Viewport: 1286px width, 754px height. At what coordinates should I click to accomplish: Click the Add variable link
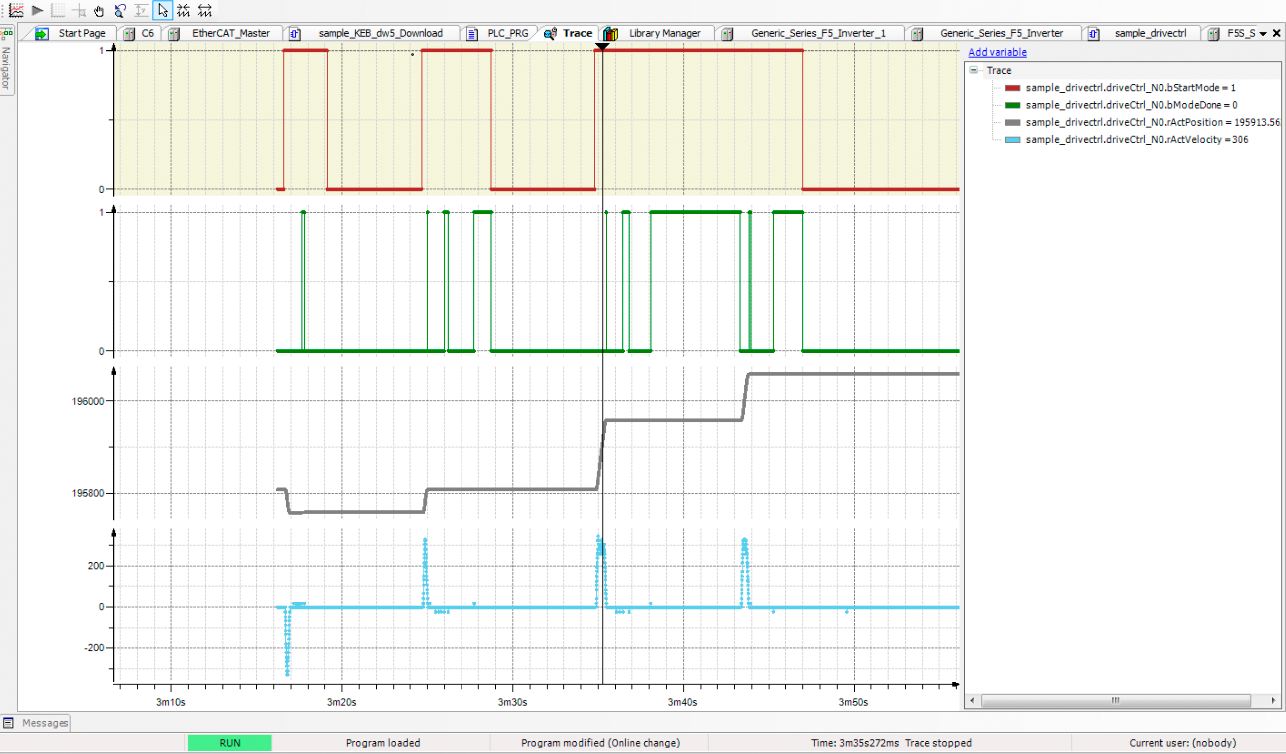(997, 52)
